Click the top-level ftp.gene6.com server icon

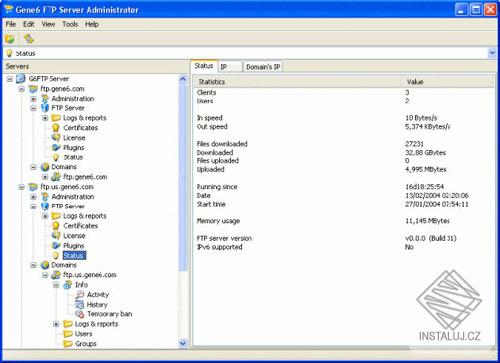tap(33, 89)
